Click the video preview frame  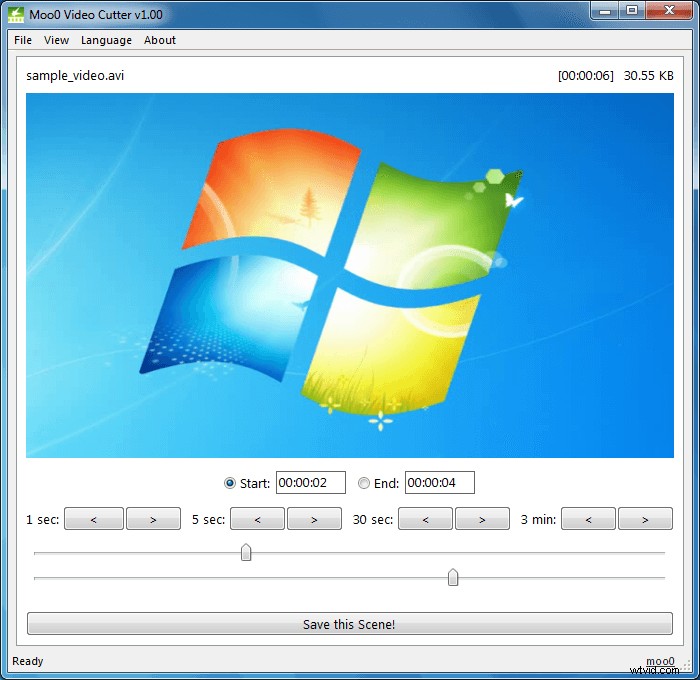pyautogui.click(x=350, y=275)
